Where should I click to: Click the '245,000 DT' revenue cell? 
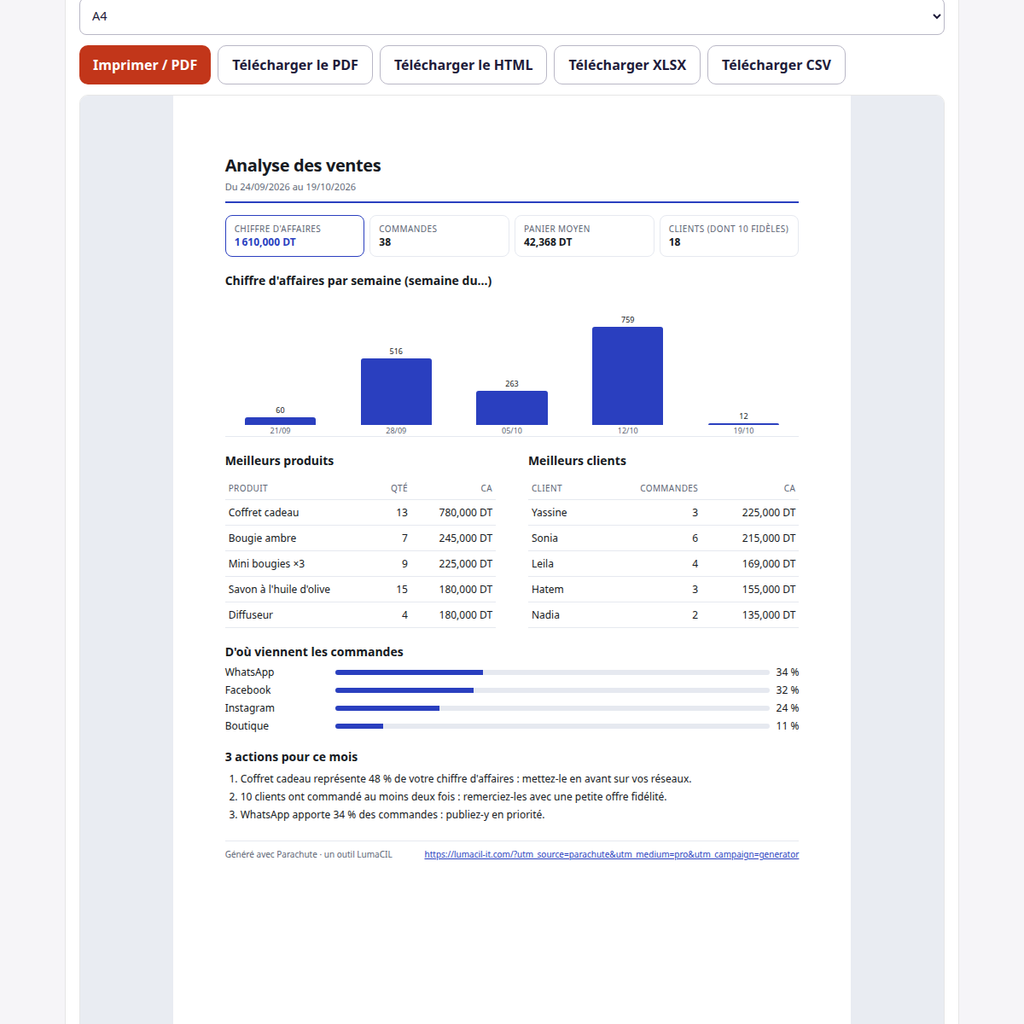[466, 538]
